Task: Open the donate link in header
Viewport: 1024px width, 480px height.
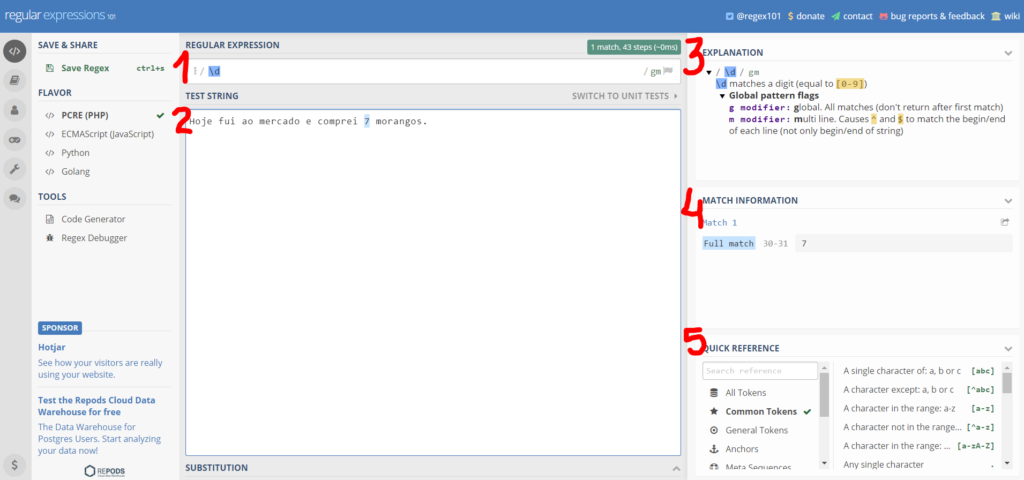Action: pyautogui.click(x=805, y=16)
